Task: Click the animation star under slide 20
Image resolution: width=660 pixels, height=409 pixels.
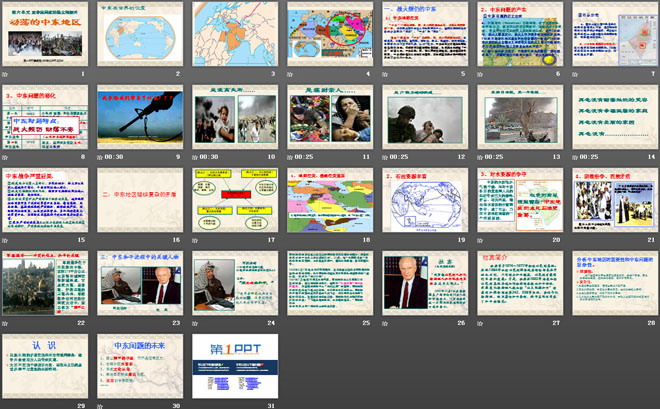Action: 480,240
